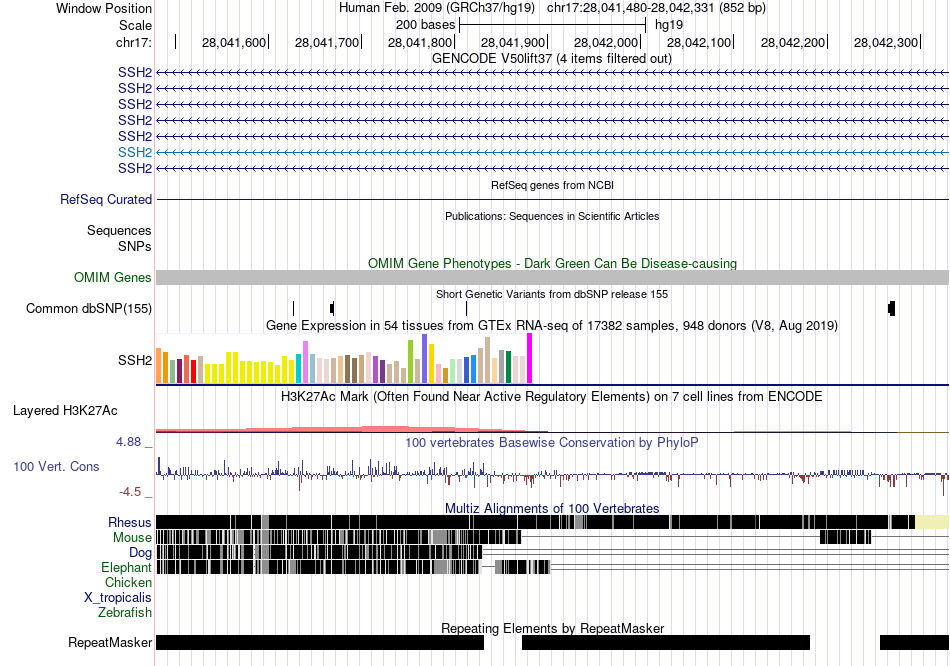Click the pale yellow block ending the Rhesus alignment

[932, 522]
